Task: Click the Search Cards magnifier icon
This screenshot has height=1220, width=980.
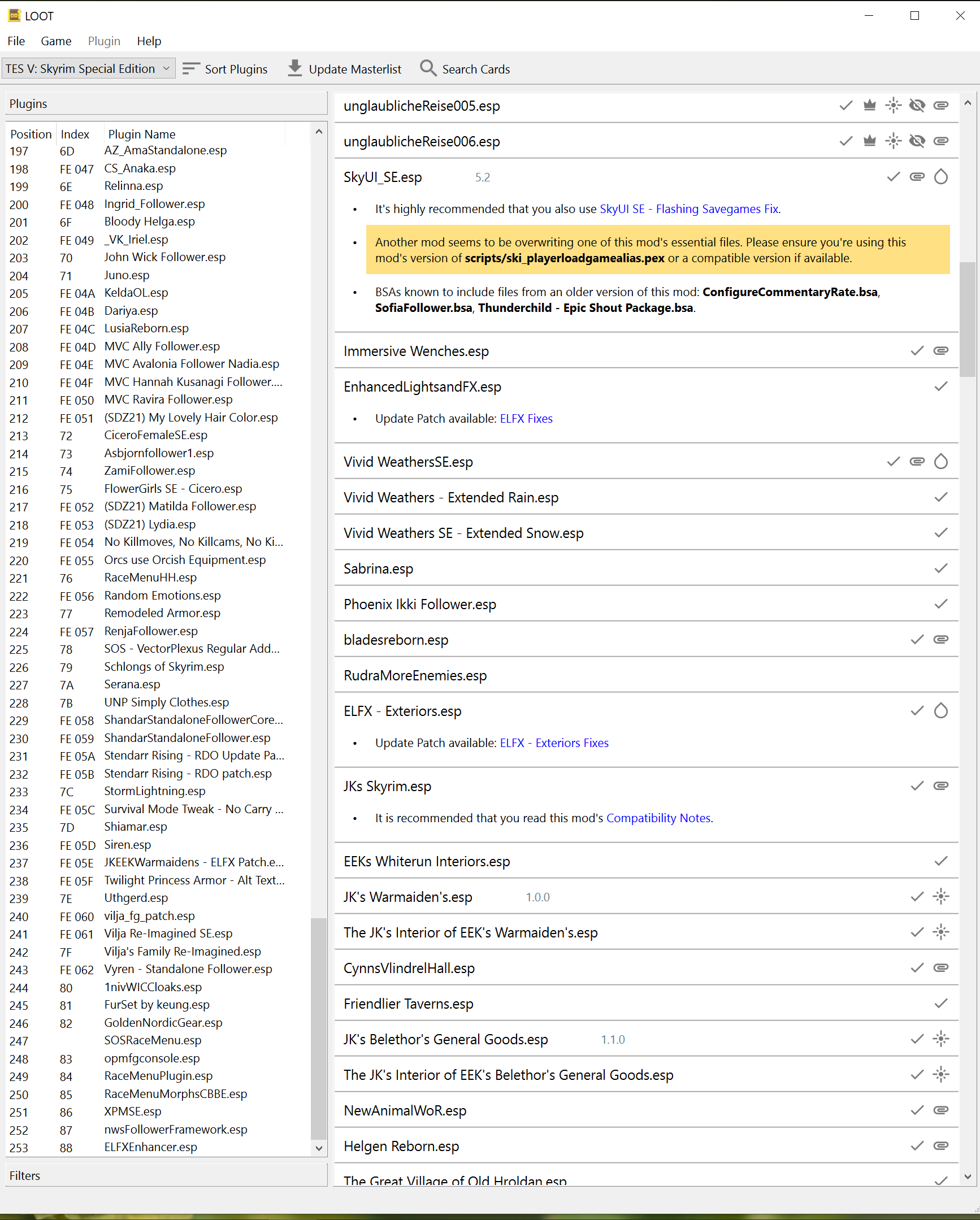Action: point(428,68)
